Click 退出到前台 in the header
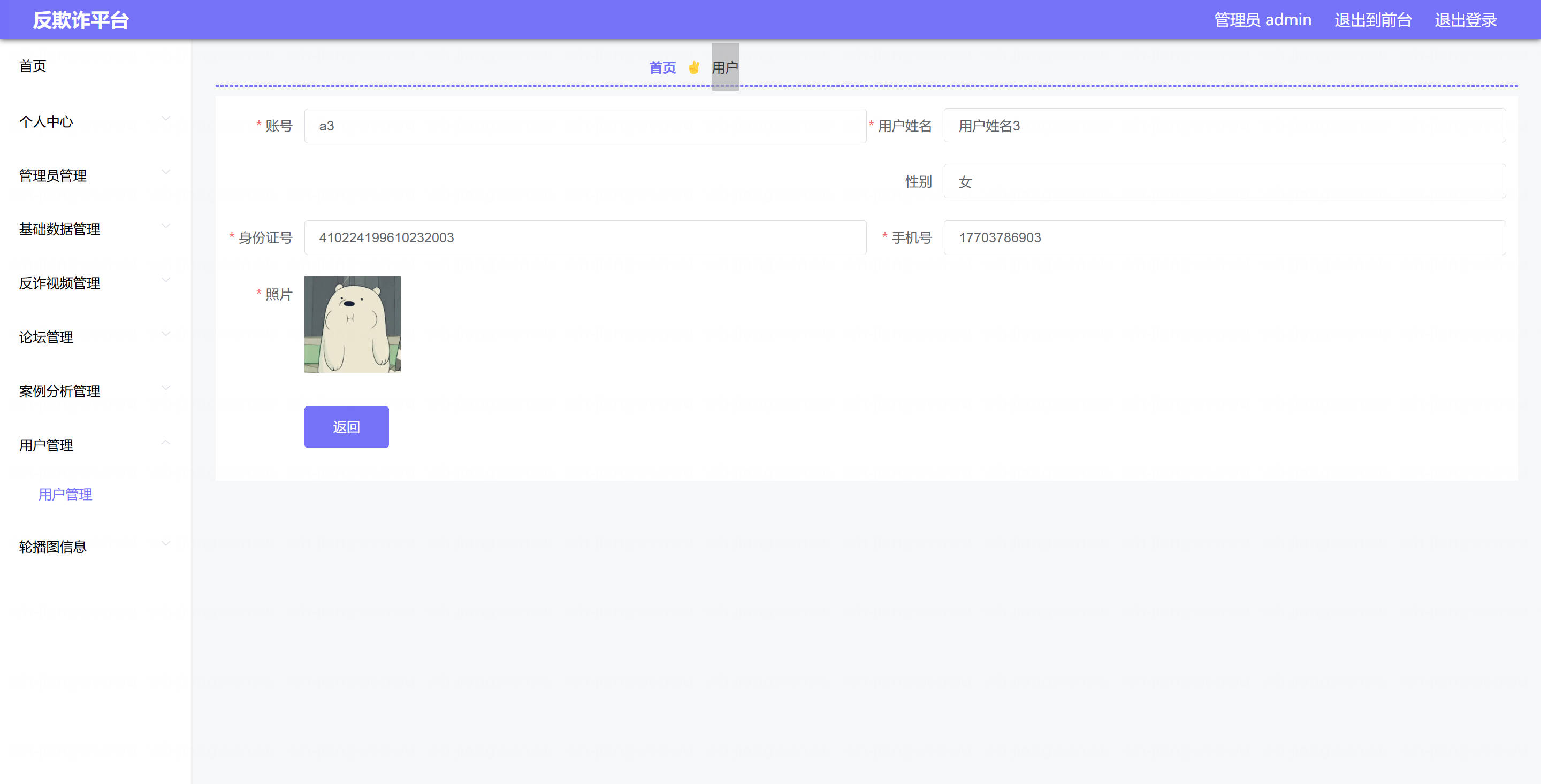 tap(1372, 20)
